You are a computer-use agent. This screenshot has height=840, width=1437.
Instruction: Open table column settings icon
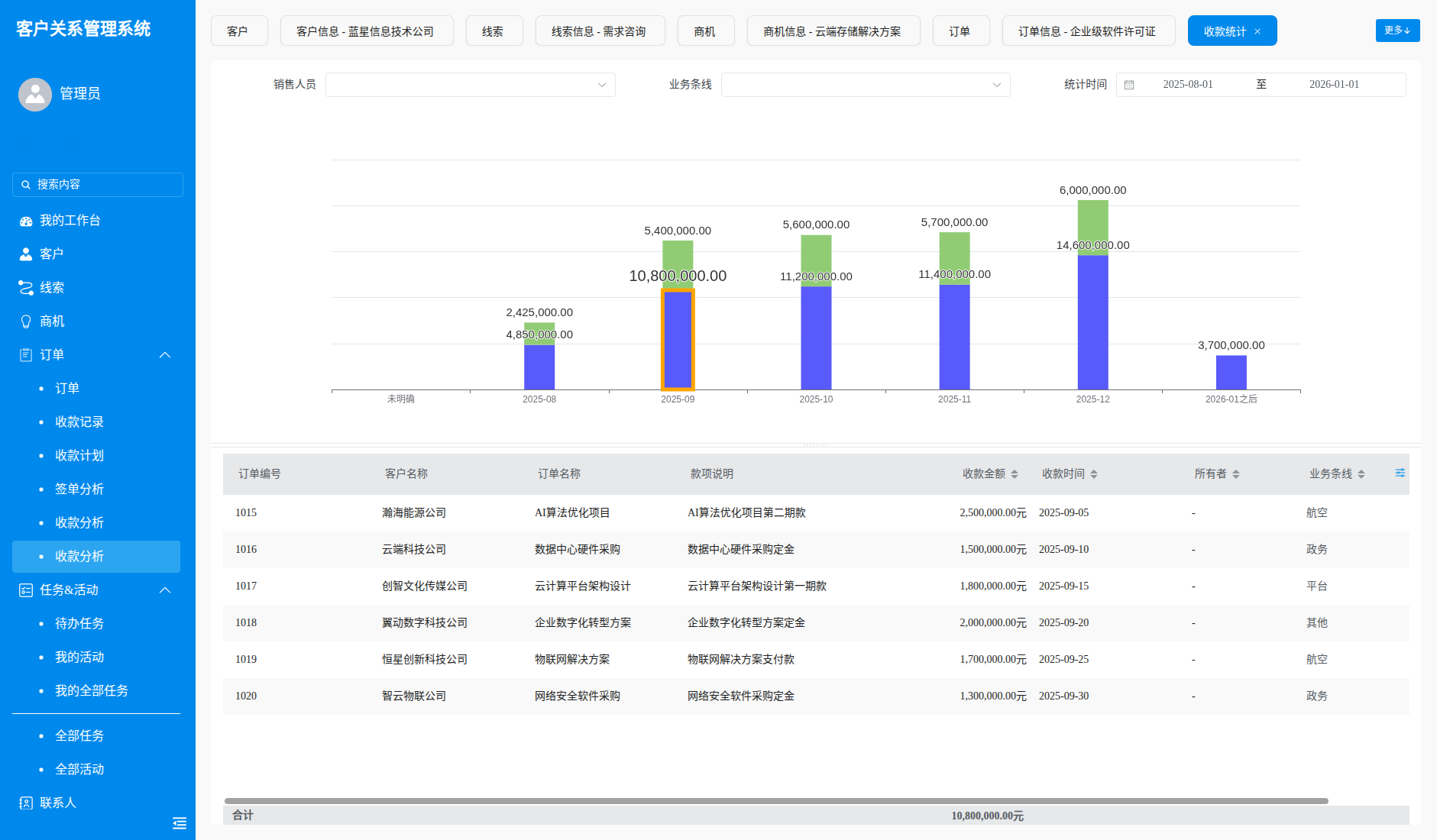click(x=1400, y=473)
